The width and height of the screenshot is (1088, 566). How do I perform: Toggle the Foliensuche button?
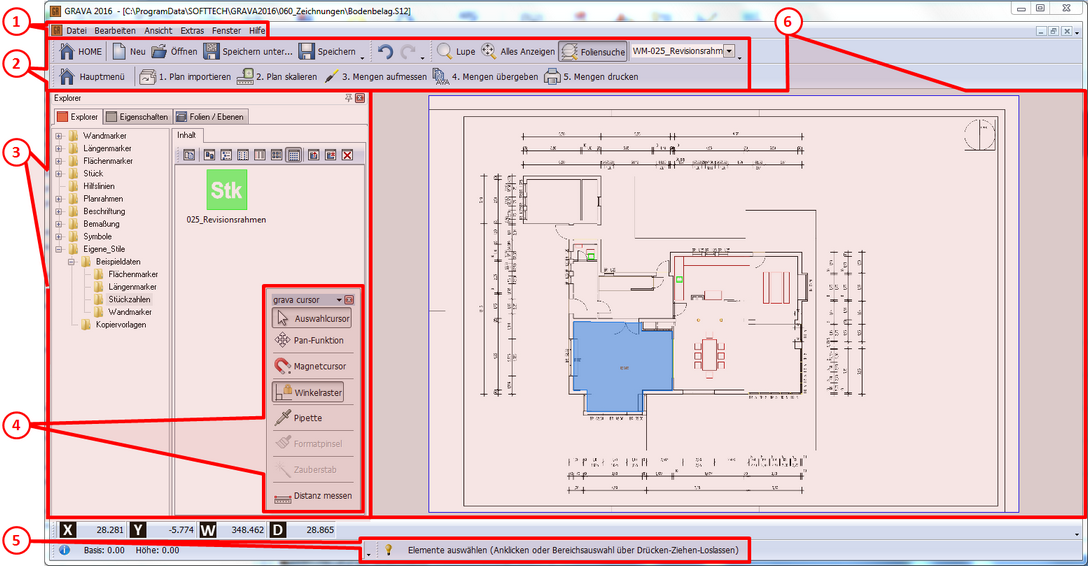point(593,51)
